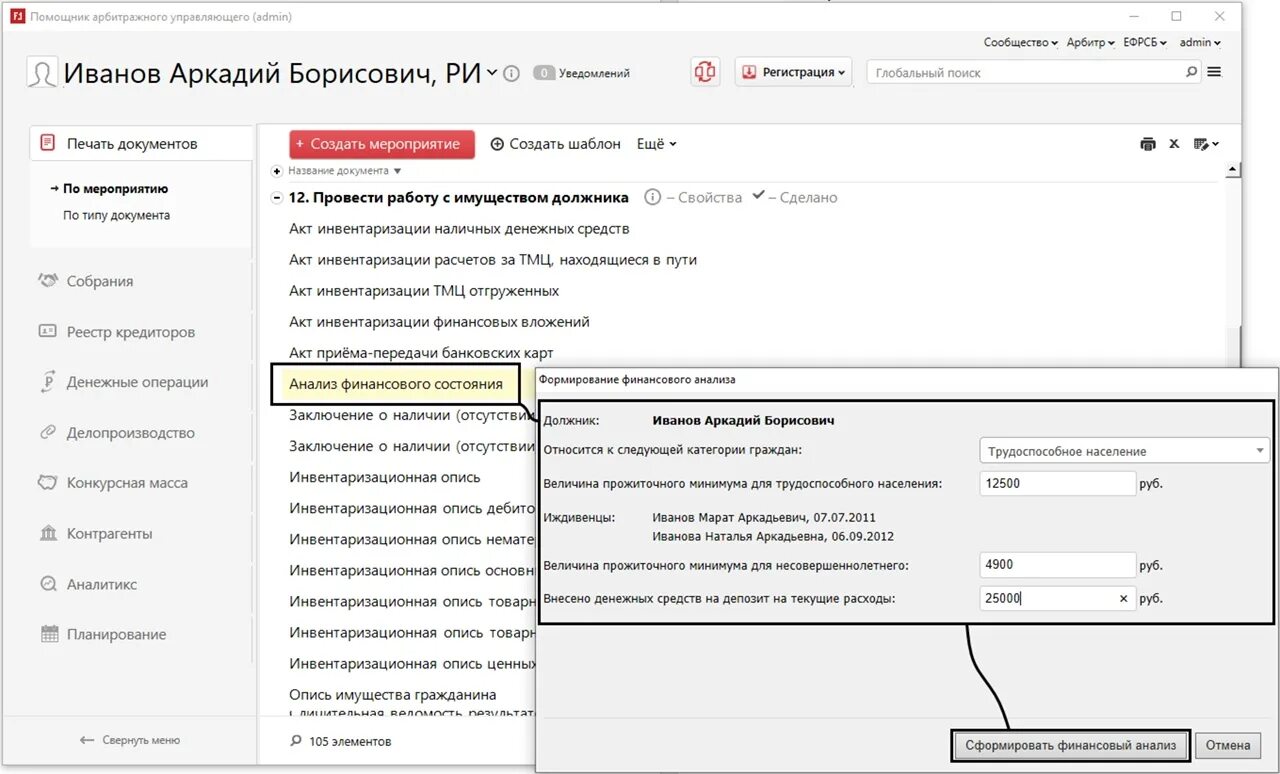Select По типу документа view
The height and width of the screenshot is (774, 1280).
[x=116, y=215]
